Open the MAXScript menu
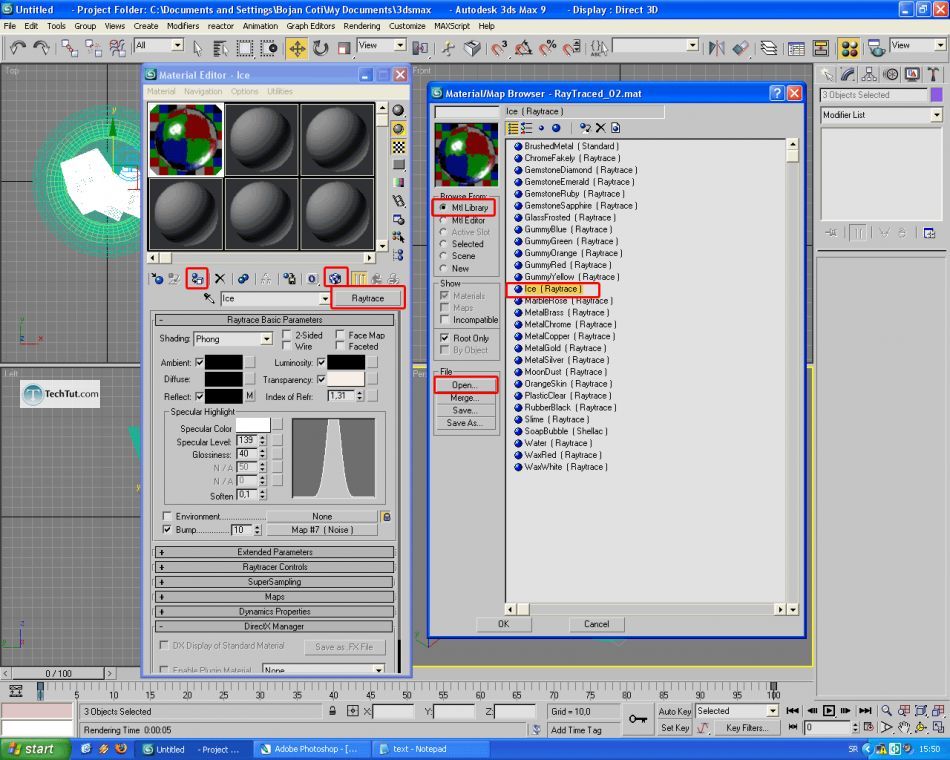The height and width of the screenshot is (760, 950). pos(452,26)
